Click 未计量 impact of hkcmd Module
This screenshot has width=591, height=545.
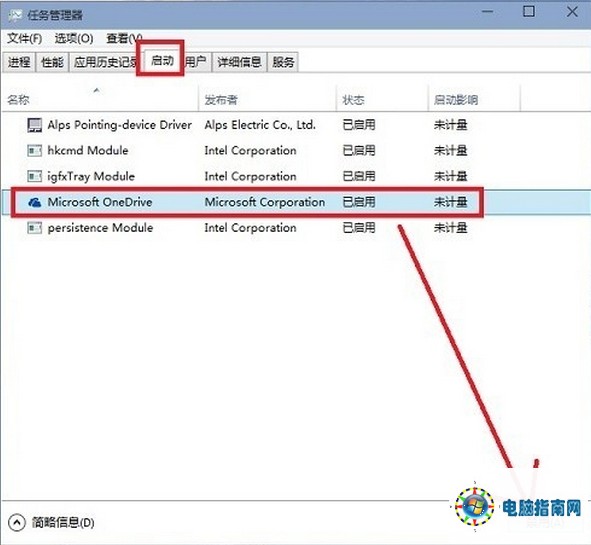point(450,151)
